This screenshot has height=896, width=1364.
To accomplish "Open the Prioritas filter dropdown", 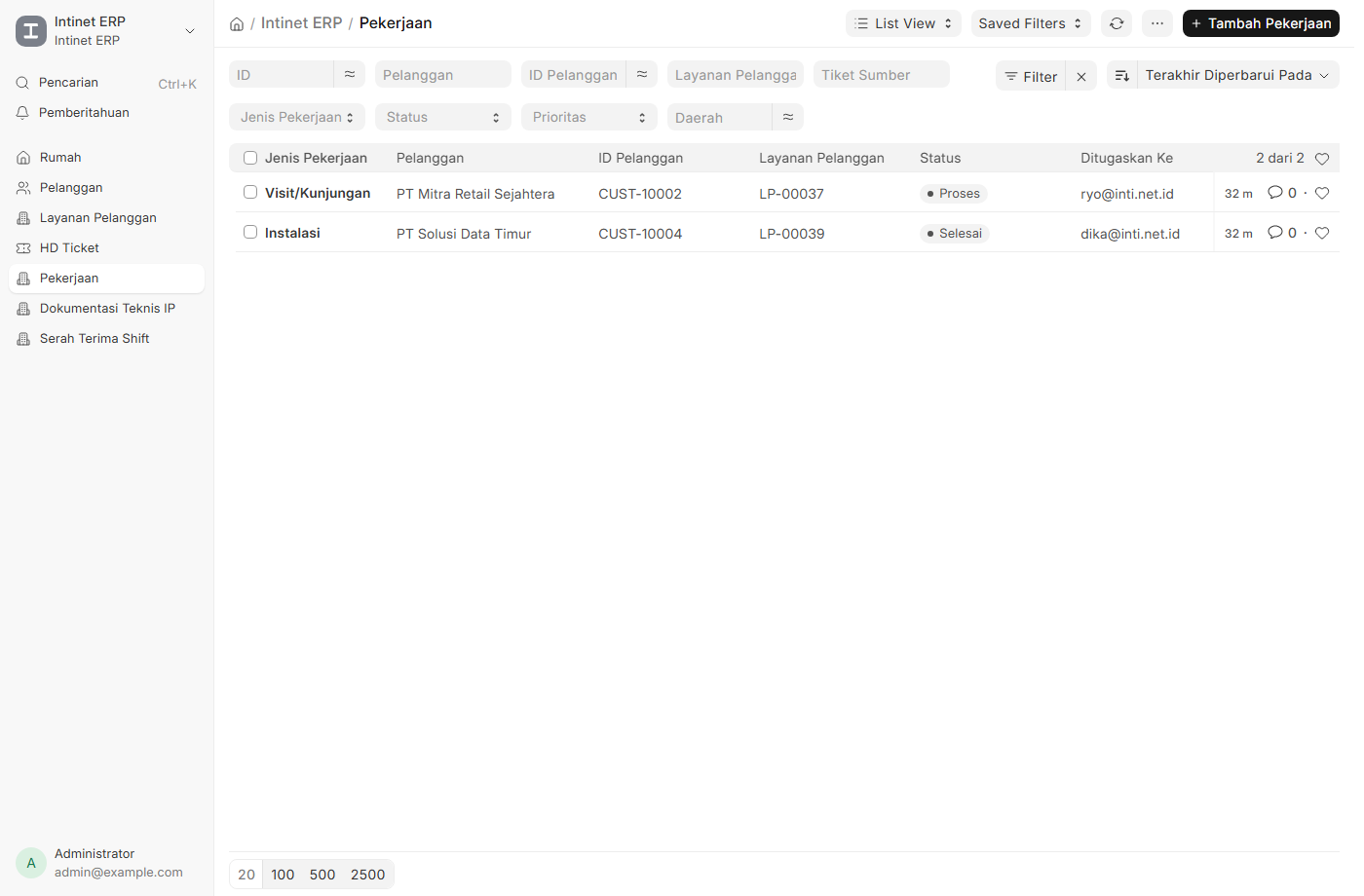I will pos(589,117).
